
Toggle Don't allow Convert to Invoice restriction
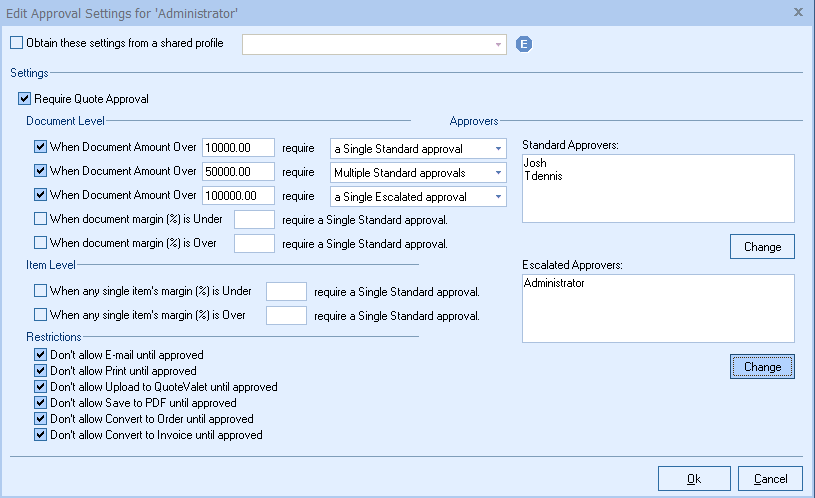(40, 435)
